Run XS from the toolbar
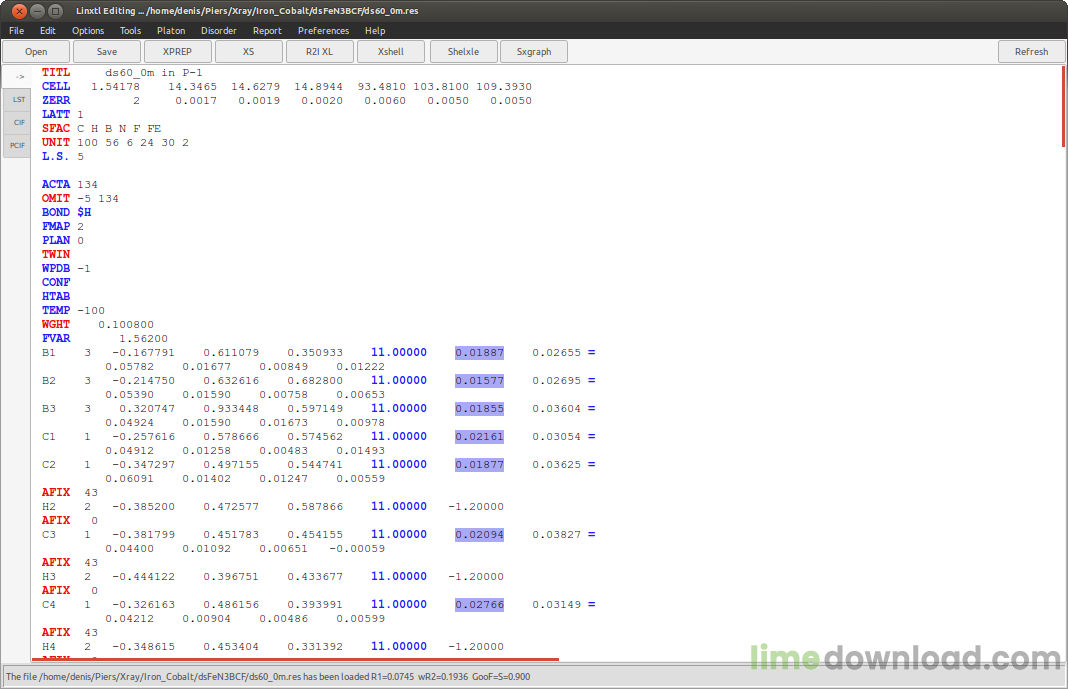 point(249,52)
